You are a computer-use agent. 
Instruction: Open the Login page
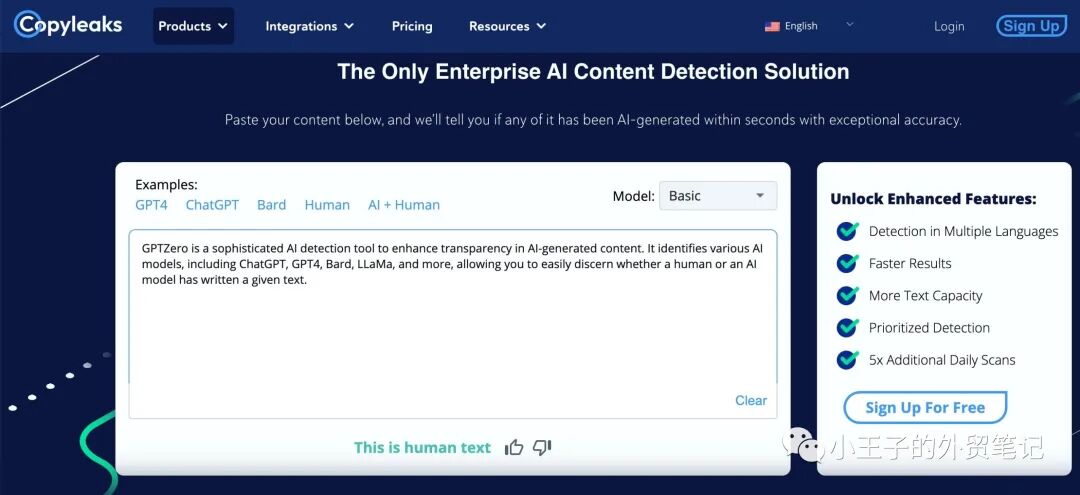click(949, 26)
